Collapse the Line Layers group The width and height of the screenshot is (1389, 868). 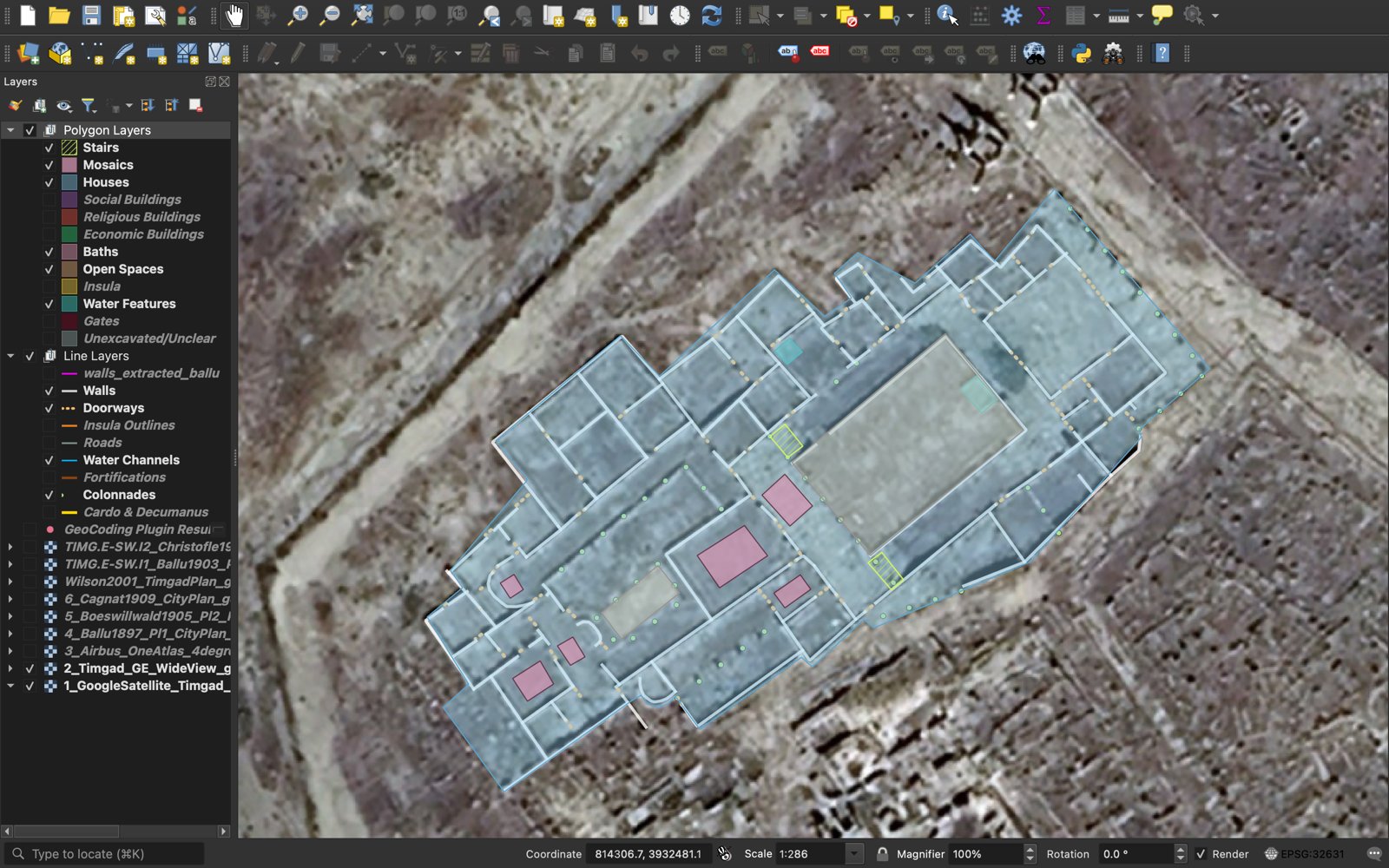tap(10, 356)
